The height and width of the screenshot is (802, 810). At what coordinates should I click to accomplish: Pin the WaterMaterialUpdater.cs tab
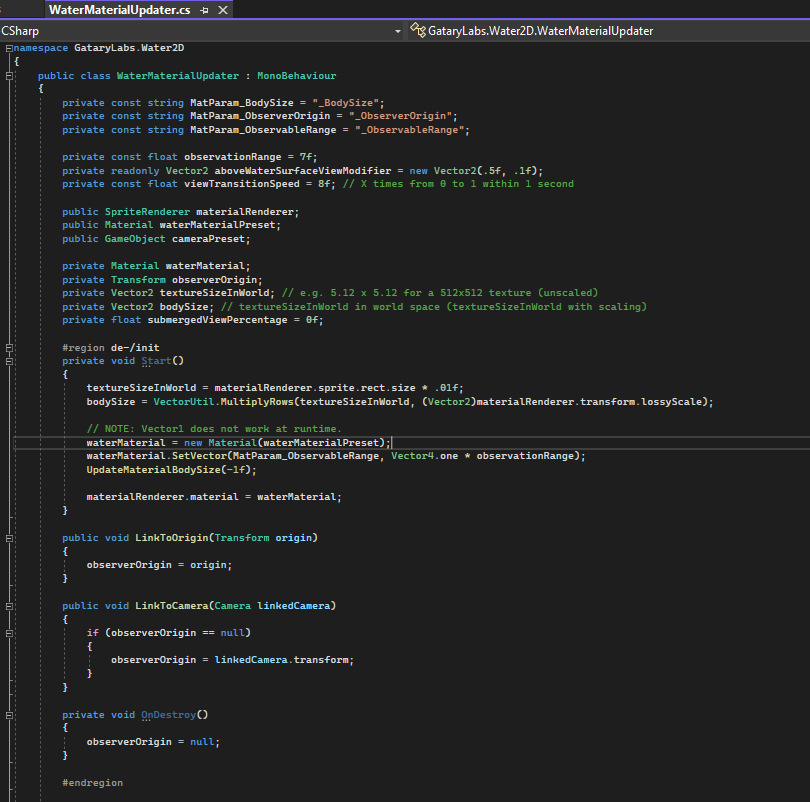coord(205,10)
